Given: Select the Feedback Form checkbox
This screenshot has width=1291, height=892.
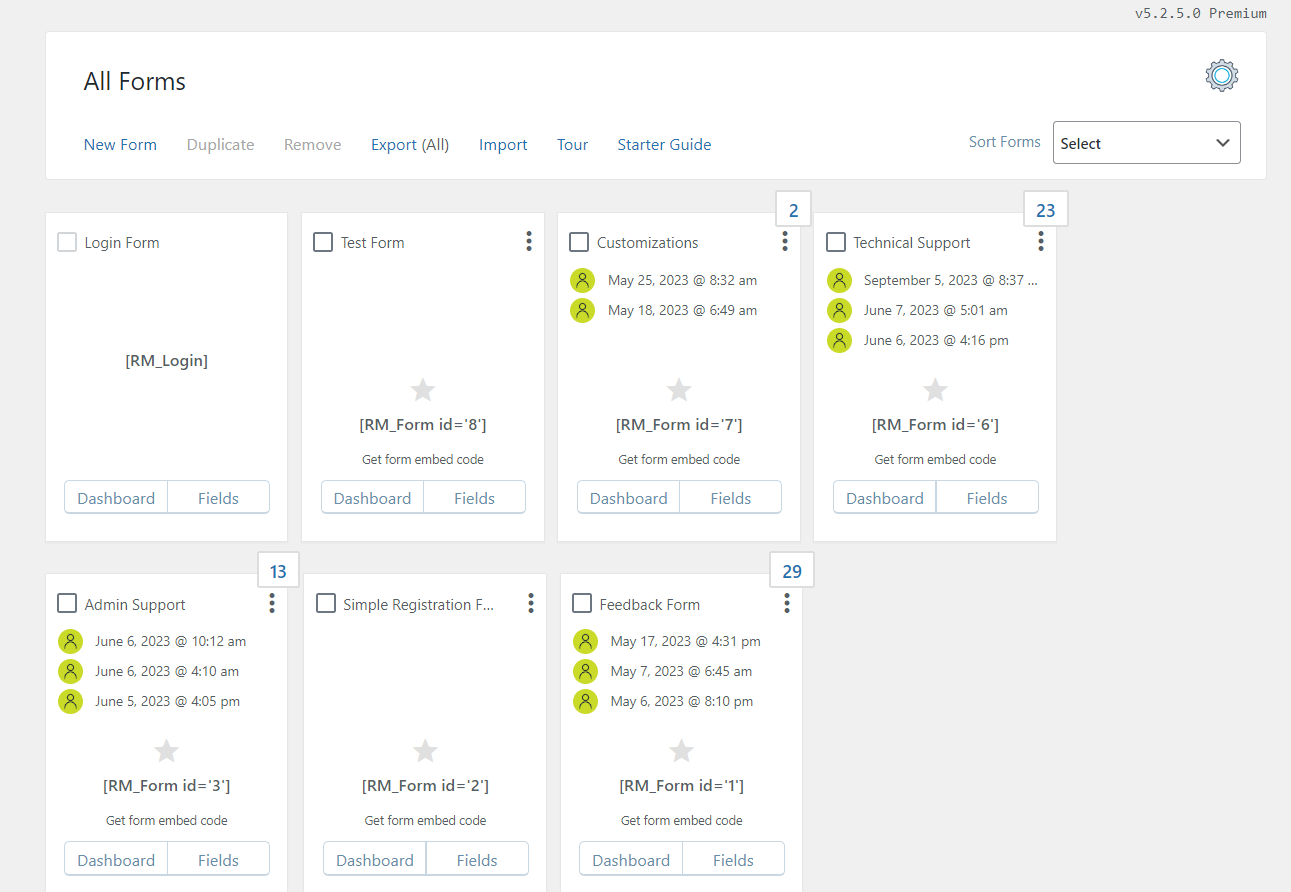Looking at the screenshot, I should tap(580, 603).
